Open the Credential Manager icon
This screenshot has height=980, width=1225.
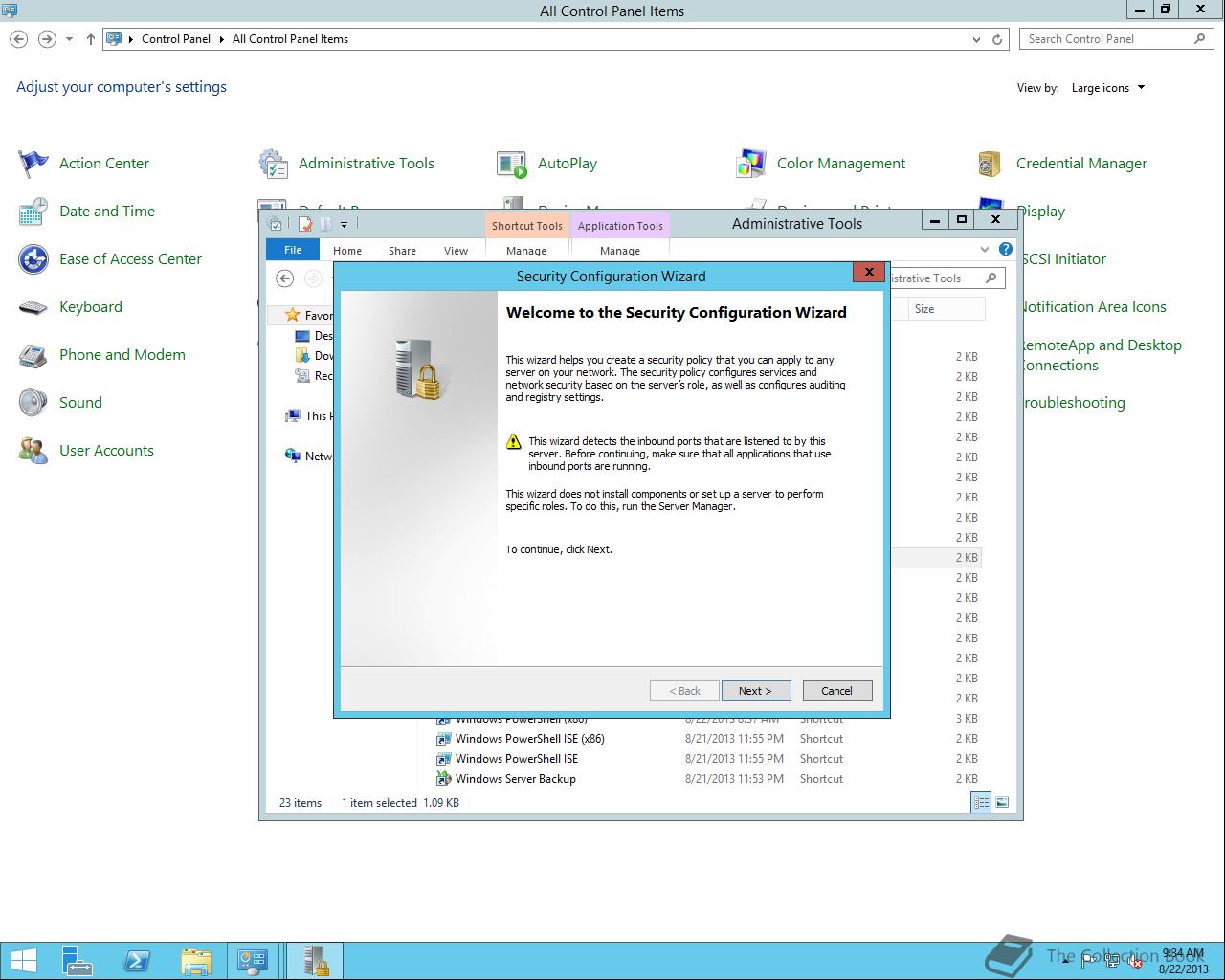[991, 164]
